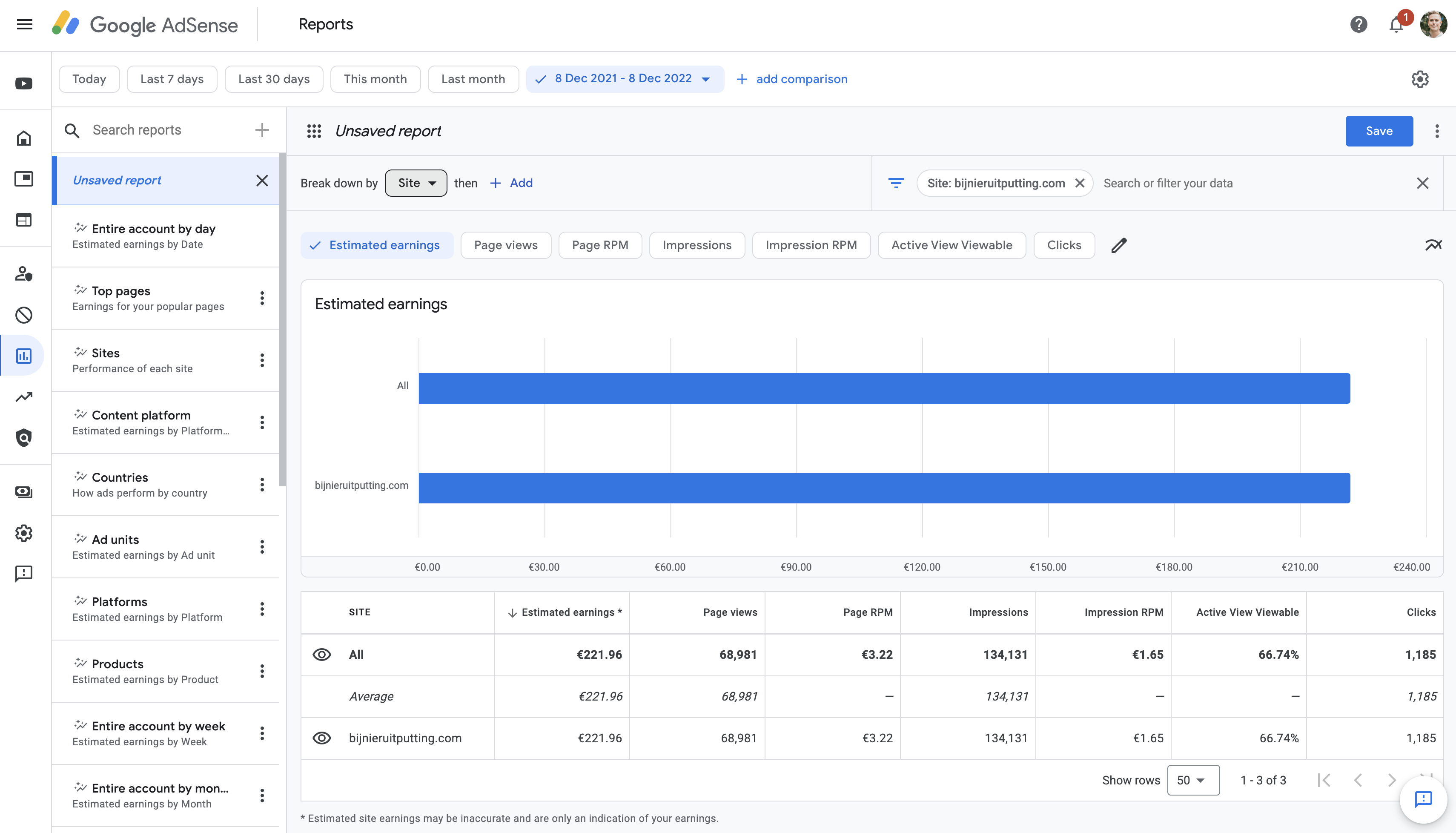Open the Payments icon in the sidebar
Screen dimensions: 1456x833
[x=24, y=492]
